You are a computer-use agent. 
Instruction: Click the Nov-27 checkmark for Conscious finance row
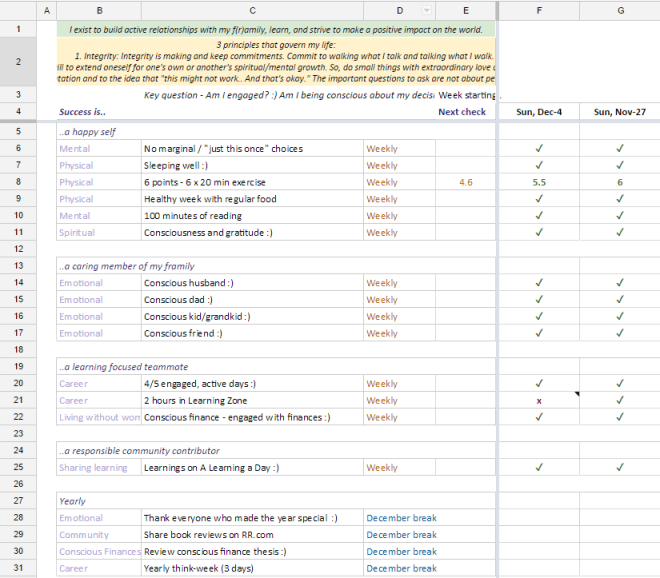coord(620,417)
